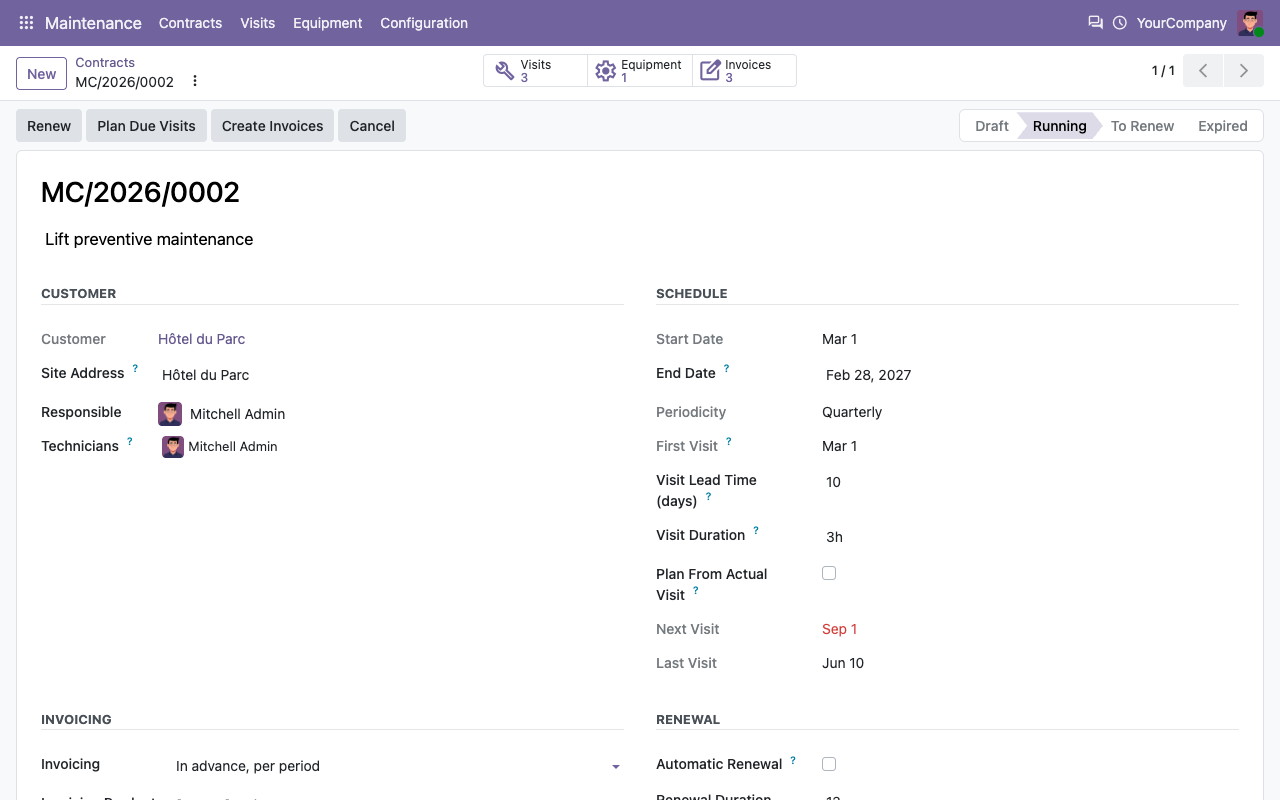1280x800 pixels.
Task: Set status to Expired
Action: 1222,126
